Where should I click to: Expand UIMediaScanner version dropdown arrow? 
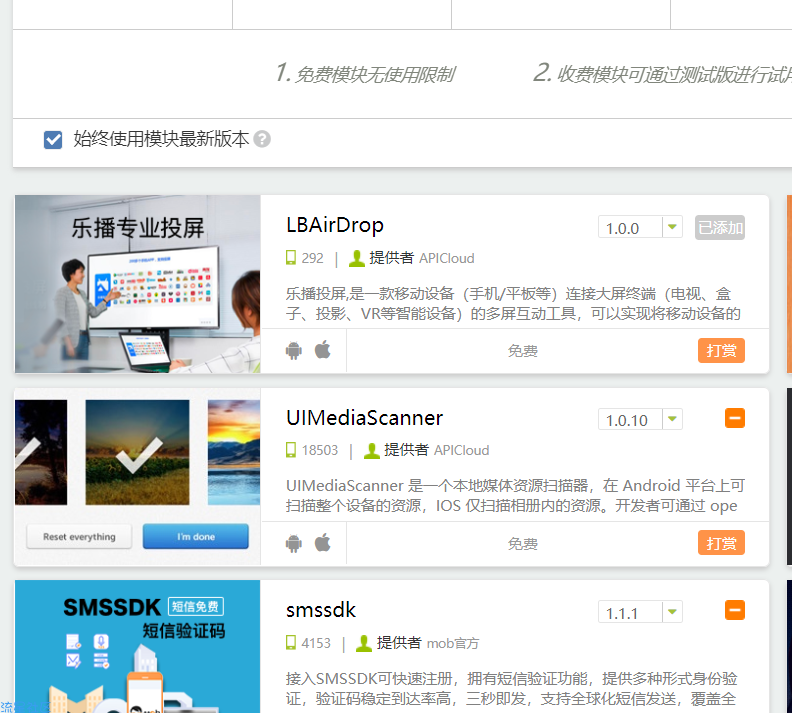[672, 419]
